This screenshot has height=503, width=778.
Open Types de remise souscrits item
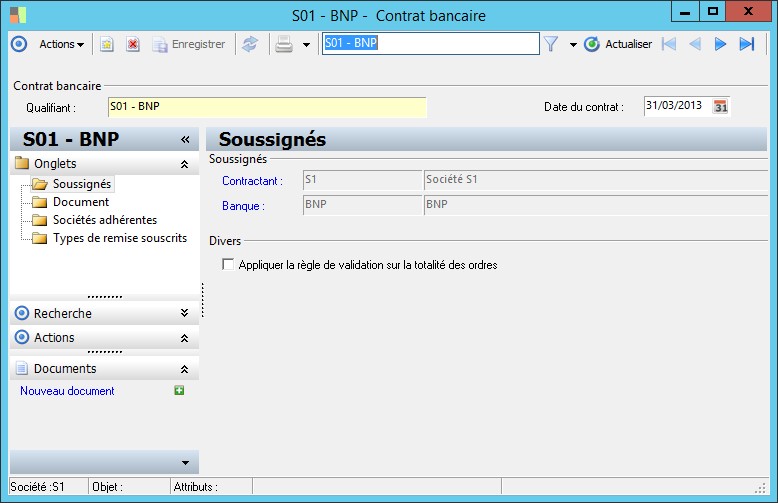pos(120,238)
